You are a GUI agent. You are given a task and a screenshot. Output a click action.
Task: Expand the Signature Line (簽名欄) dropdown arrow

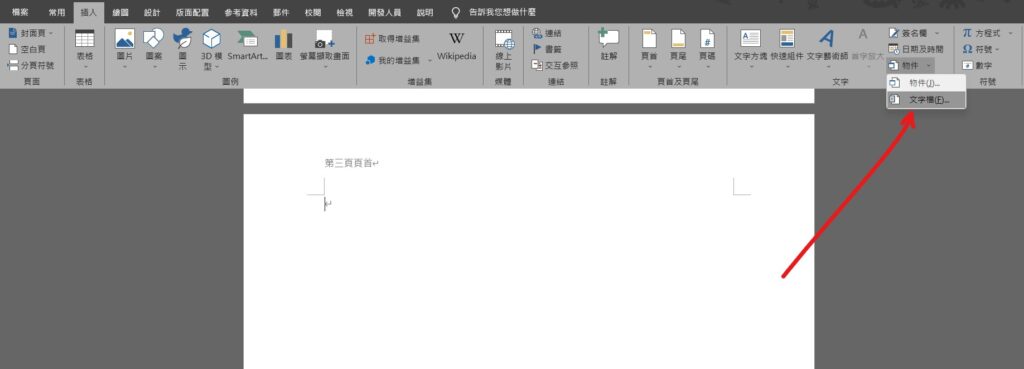936,33
